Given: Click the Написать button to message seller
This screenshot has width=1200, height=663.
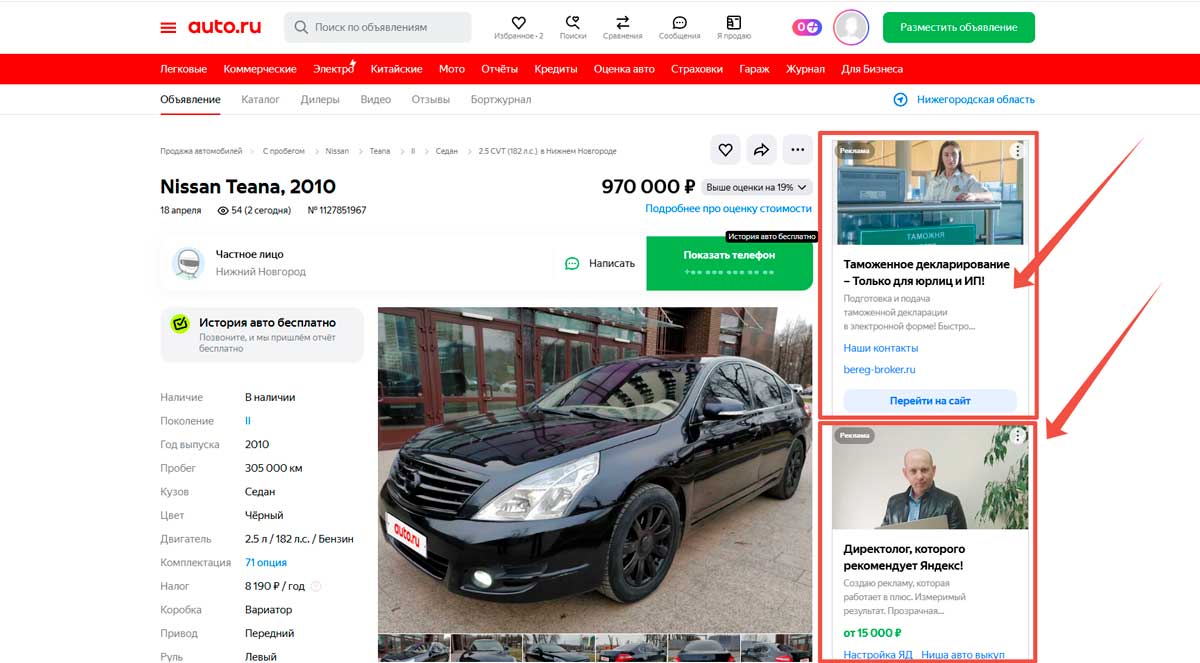Looking at the screenshot, I should click(x=600, y=264).
